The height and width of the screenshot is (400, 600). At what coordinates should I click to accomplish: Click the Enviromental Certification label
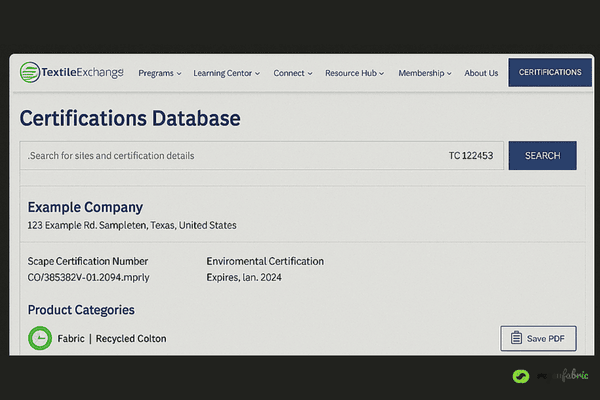pos(265,261)
